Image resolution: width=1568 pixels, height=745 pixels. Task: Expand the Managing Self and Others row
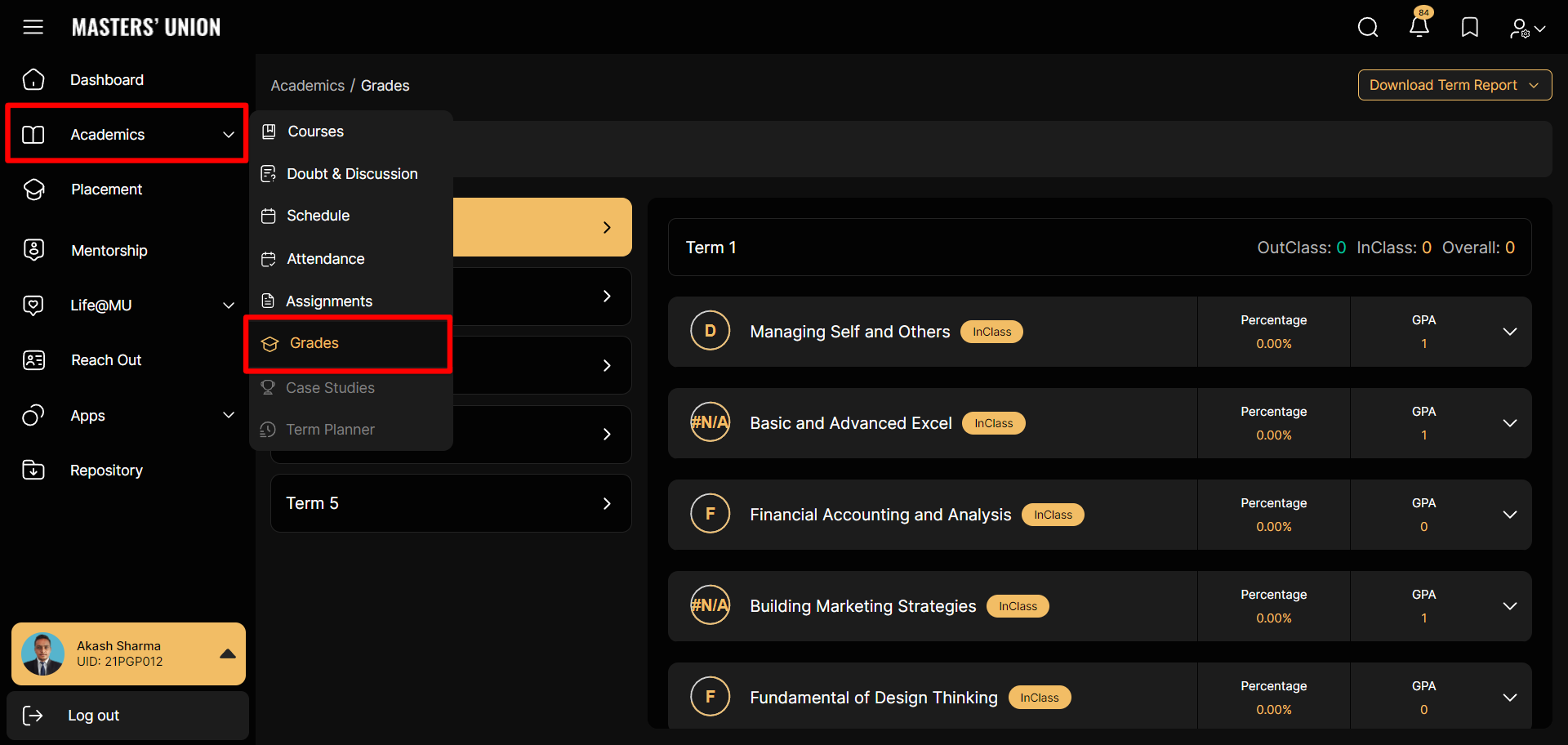1509,332
